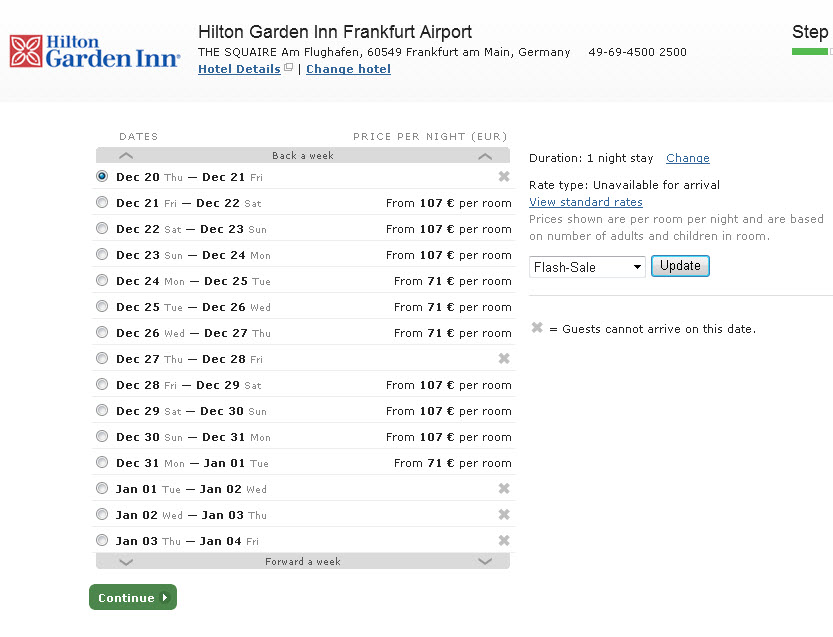The height and width of the screenshot is (637, 833).
Task: Click Forward a week label
Action: pyautogui.click(x=303, y=562)
